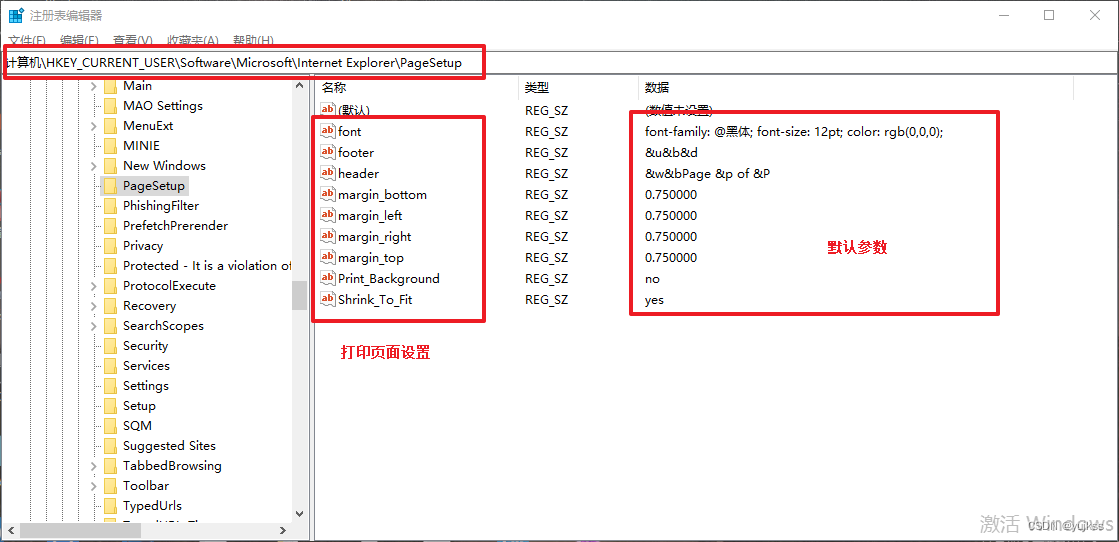Click the folder icon of PageSetup key
The width and height of the screenshot is (1119, 542).
[x=109, y=186]
